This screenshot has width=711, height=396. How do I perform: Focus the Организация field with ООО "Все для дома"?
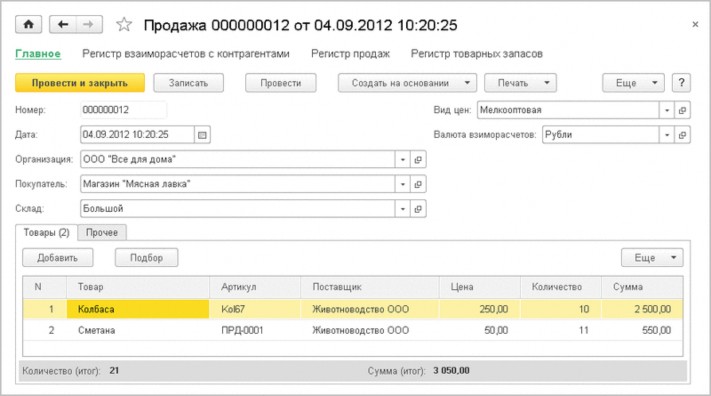[x=238, y=159]
